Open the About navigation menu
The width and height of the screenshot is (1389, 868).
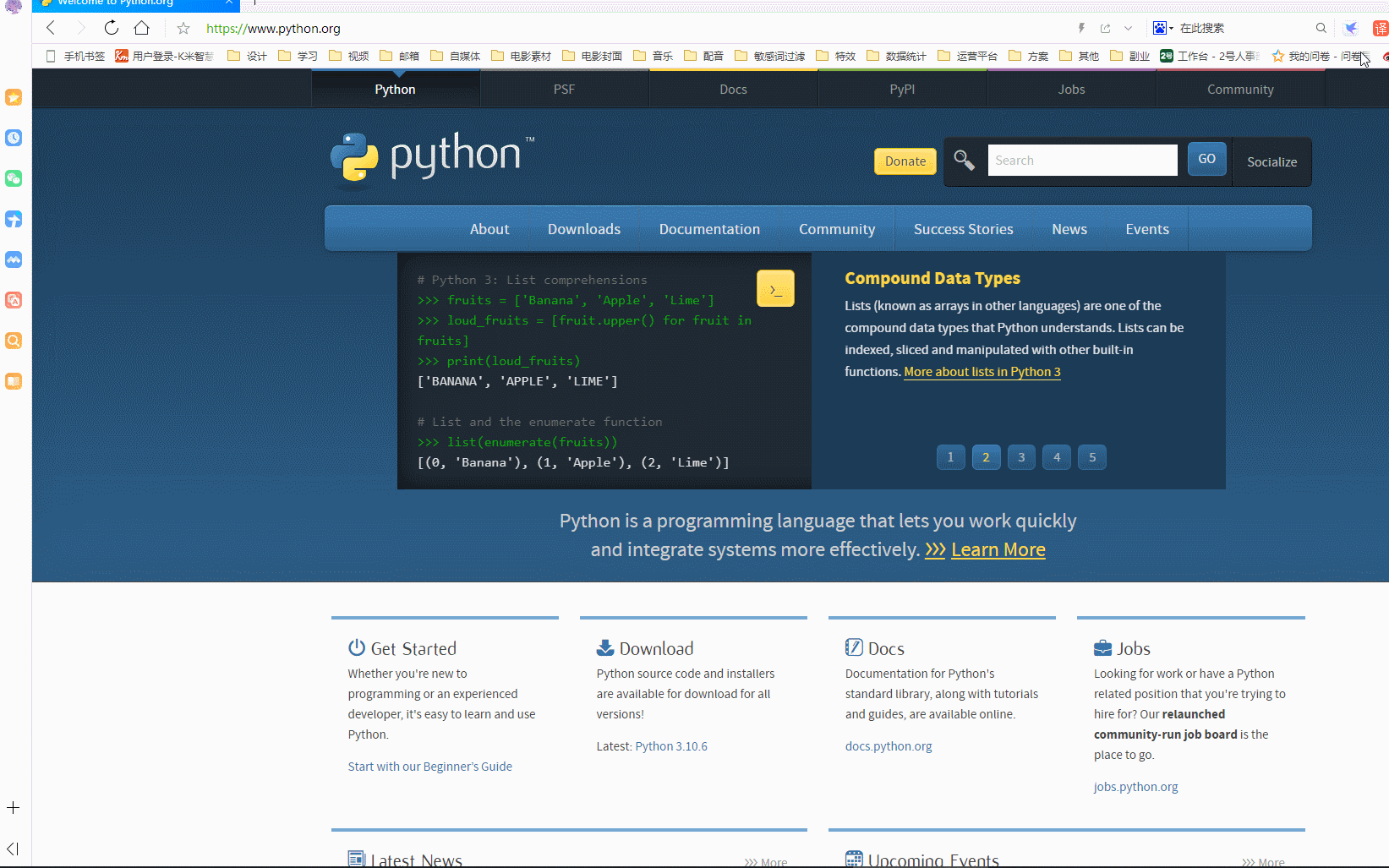(x=489, y=229)
